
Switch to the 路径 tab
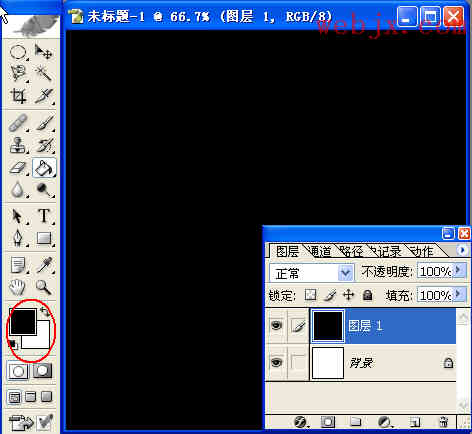coord(352,251)
